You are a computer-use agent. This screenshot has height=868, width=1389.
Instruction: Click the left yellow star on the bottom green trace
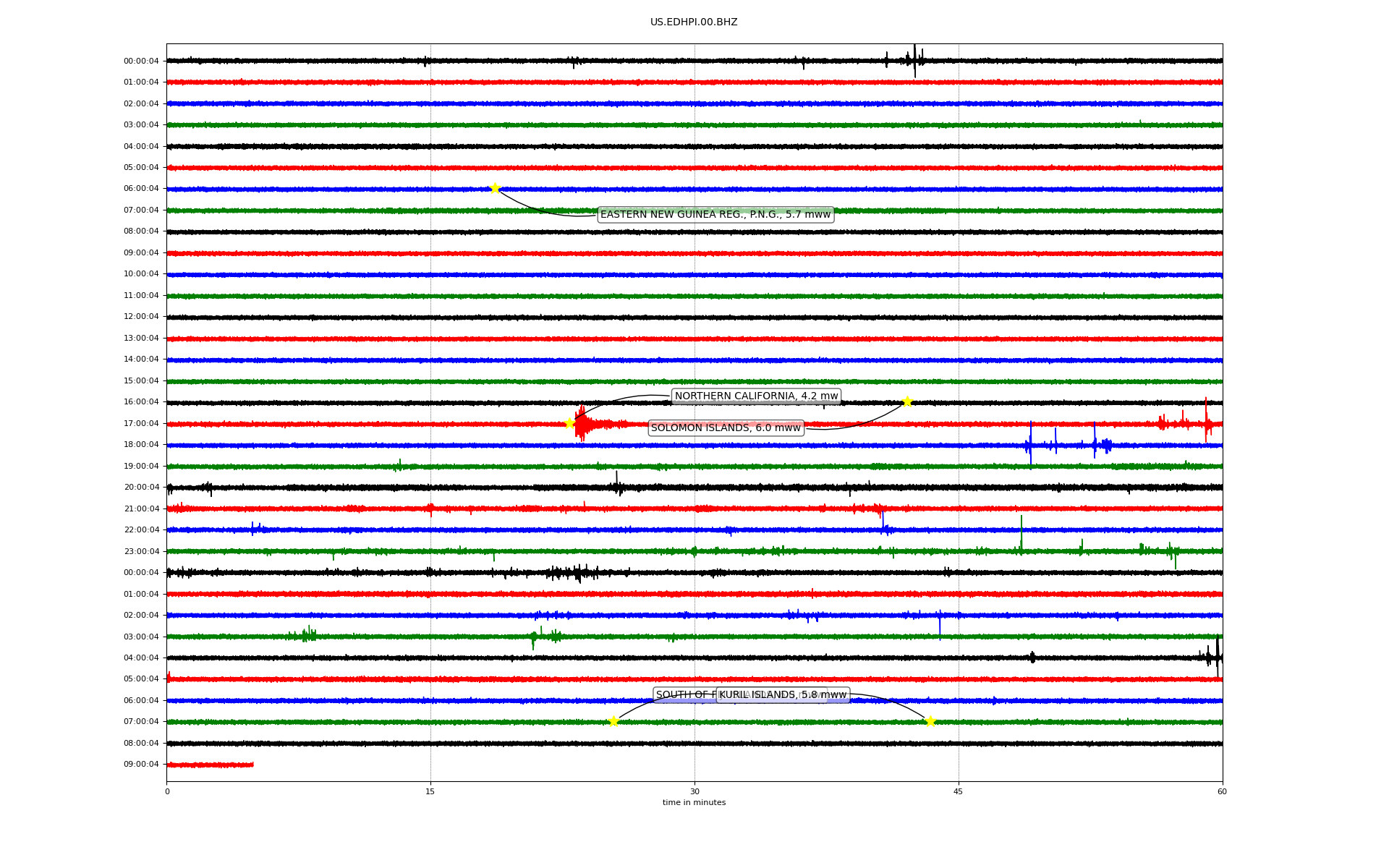click(613, 721)
